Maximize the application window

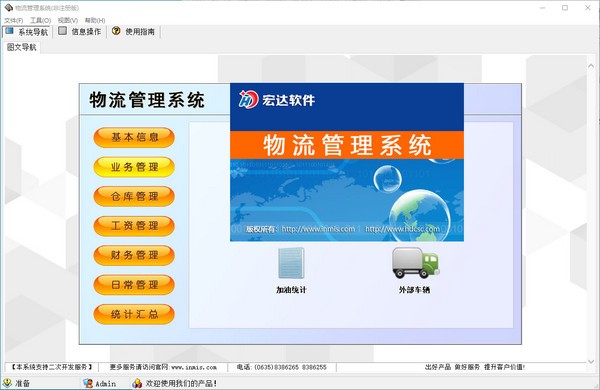565,8
